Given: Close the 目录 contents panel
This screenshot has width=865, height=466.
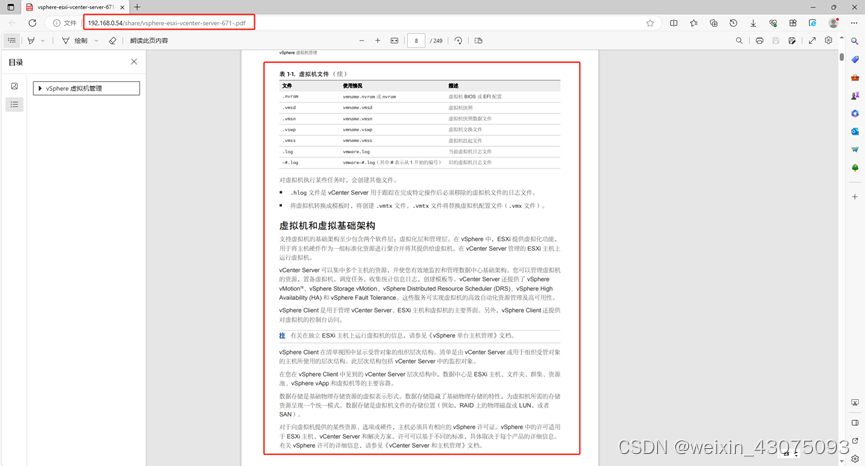Looking at the screenshot, I should click(x=134, y=62).
